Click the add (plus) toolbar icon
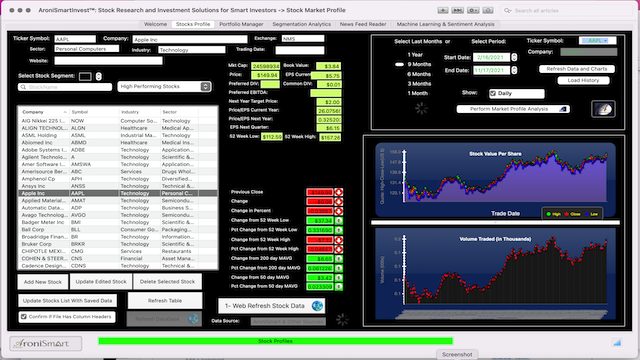640x360 pixels. (x=443, y=10)
